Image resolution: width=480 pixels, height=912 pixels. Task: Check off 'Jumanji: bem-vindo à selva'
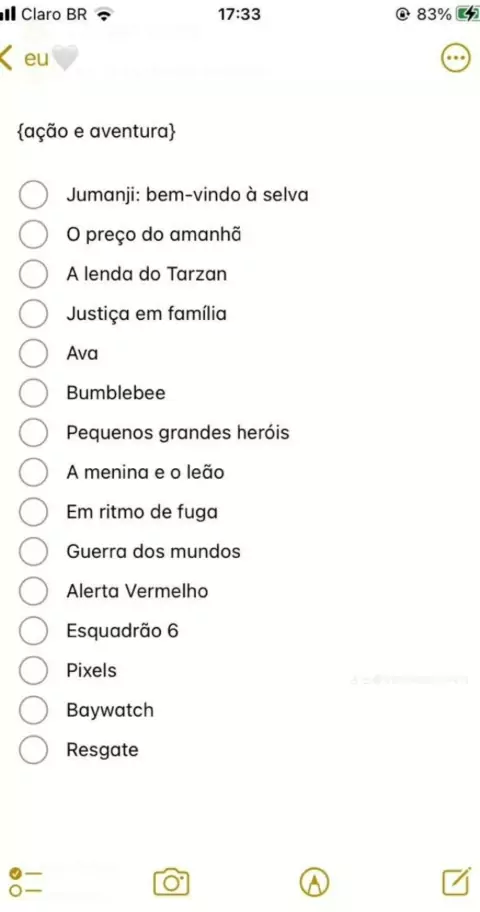[x=33, y=194]
